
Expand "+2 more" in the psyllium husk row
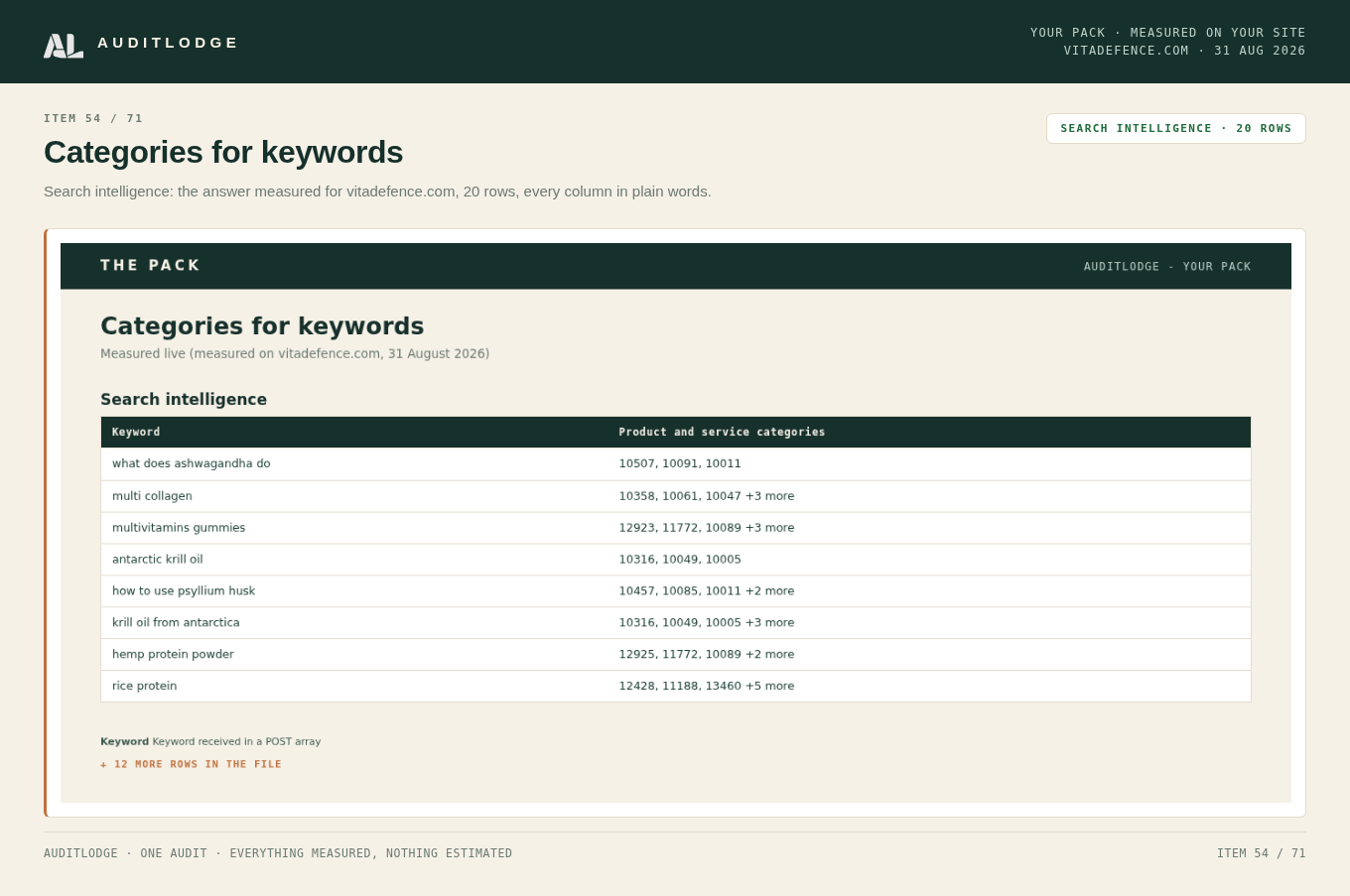point(770,591)
